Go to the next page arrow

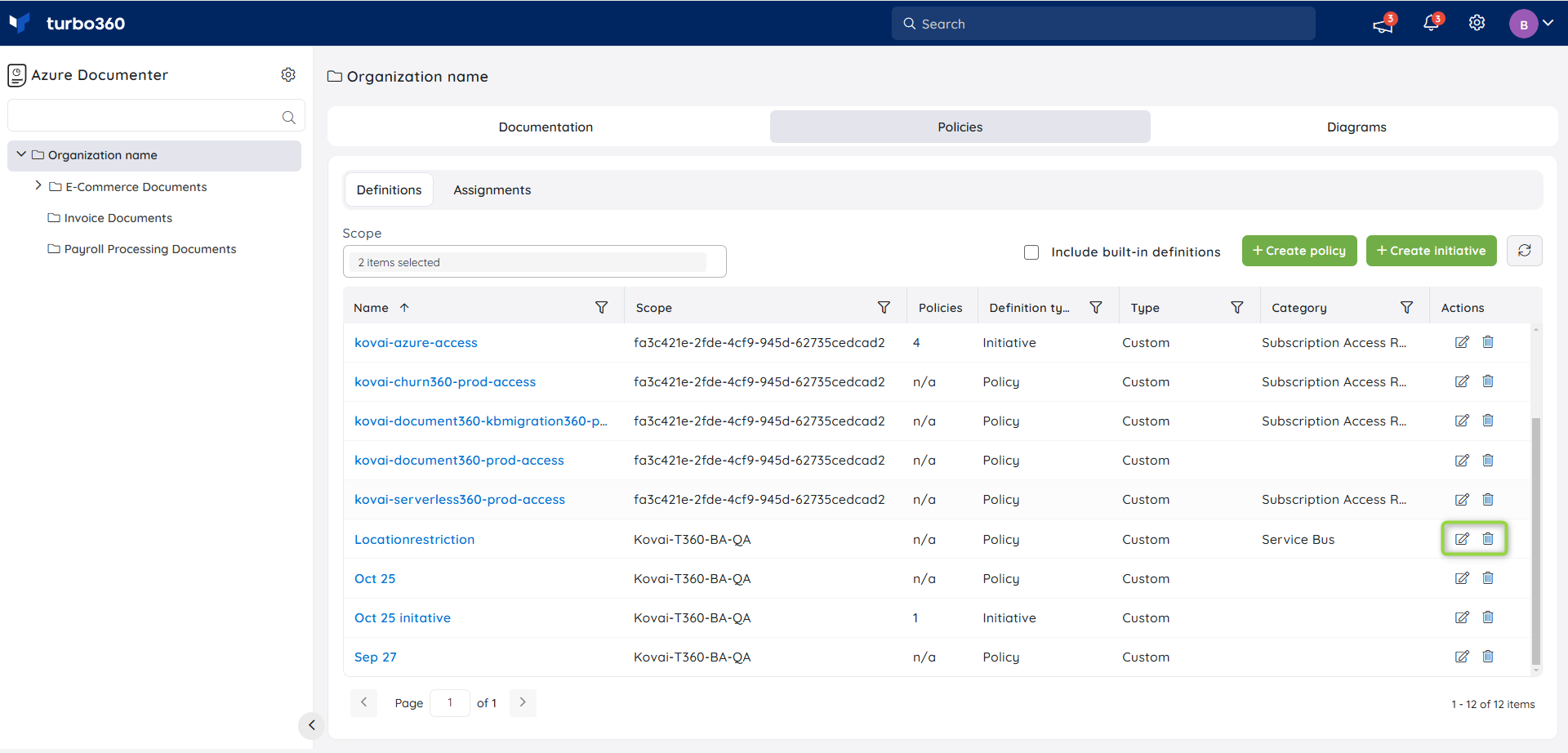coord(523,702)
